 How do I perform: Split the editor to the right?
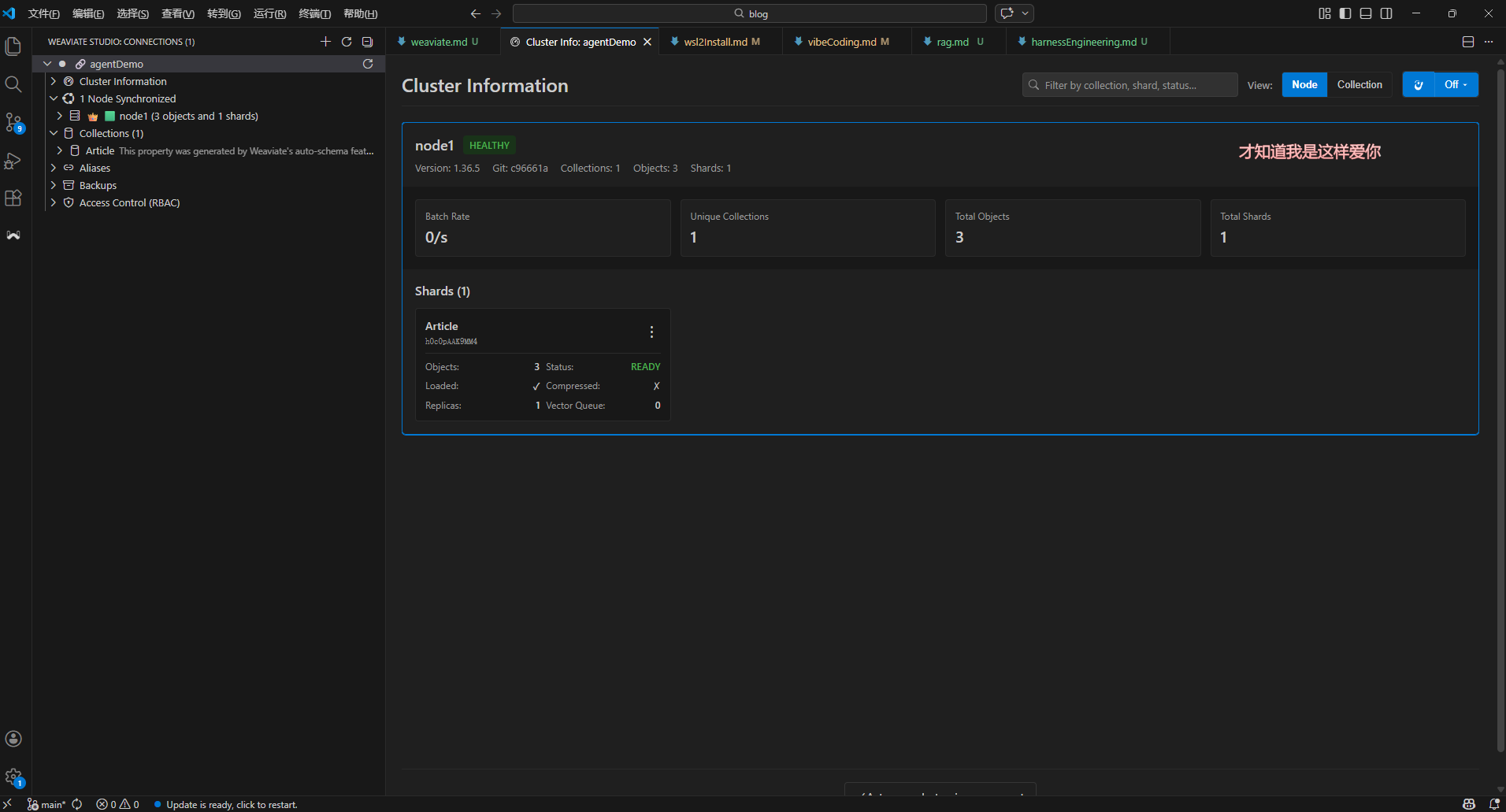tap(1468, 42)
